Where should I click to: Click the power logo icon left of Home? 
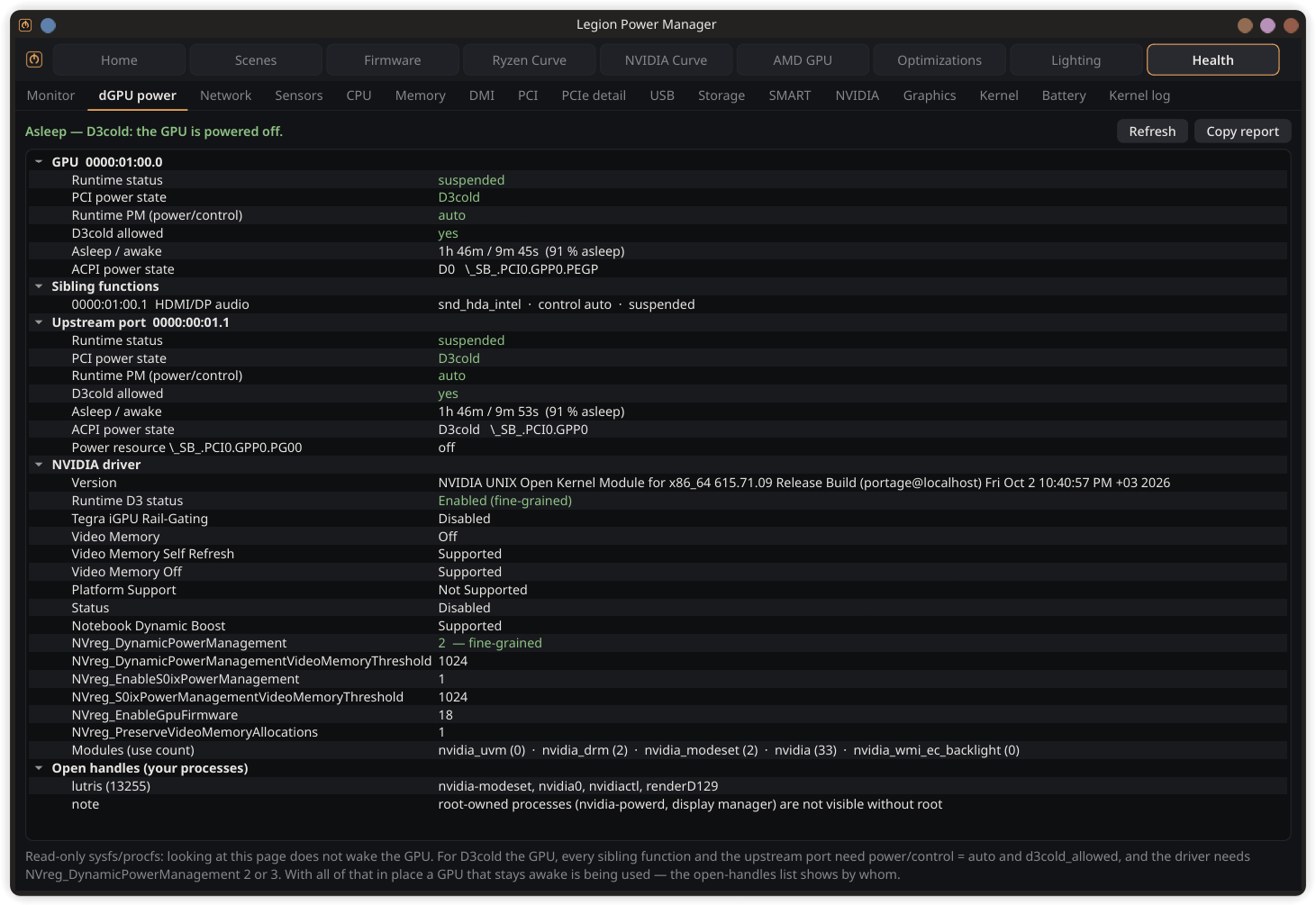tap(34, 59)
